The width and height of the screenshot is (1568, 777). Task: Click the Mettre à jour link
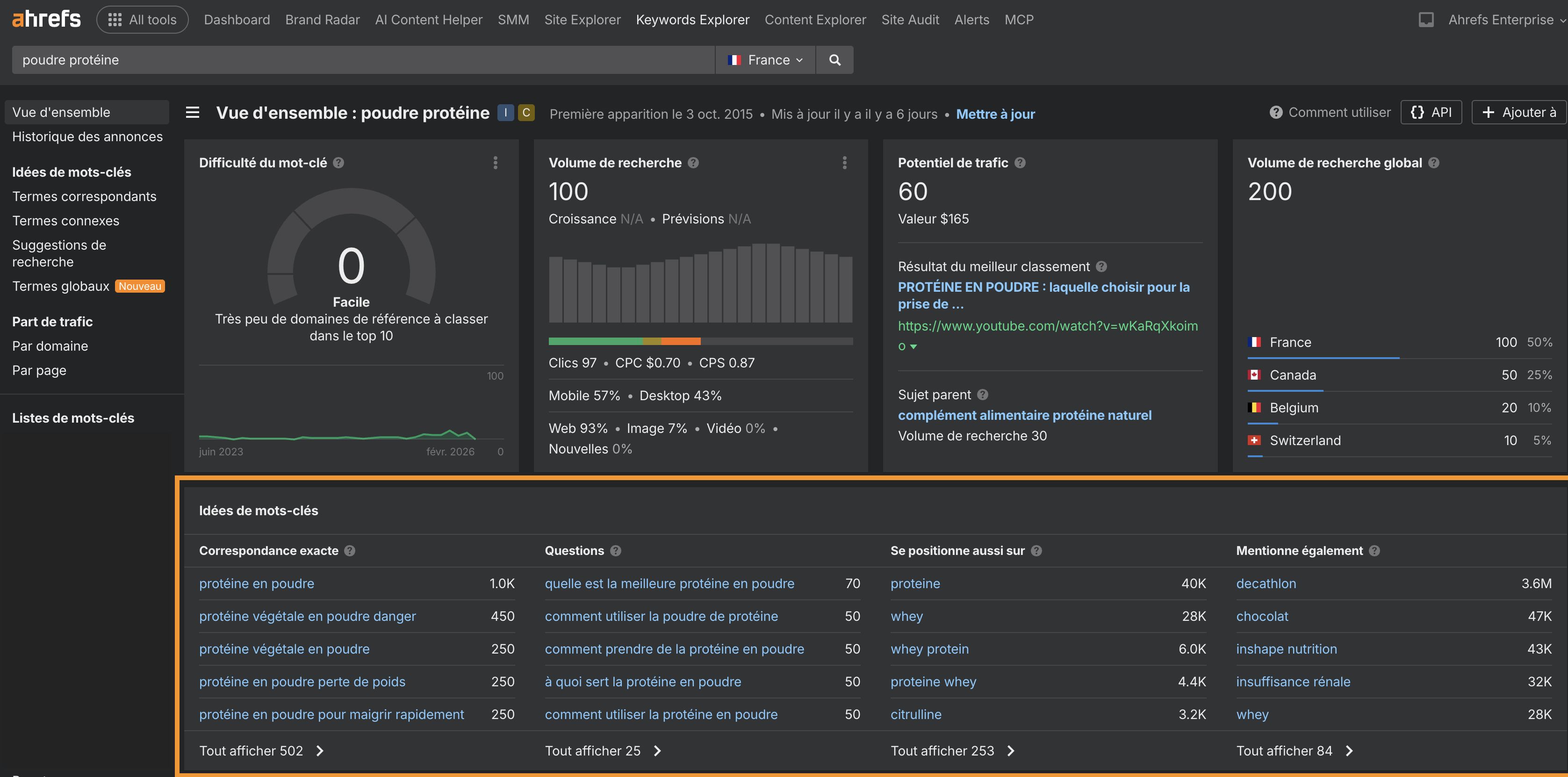(x=996, y=114)
